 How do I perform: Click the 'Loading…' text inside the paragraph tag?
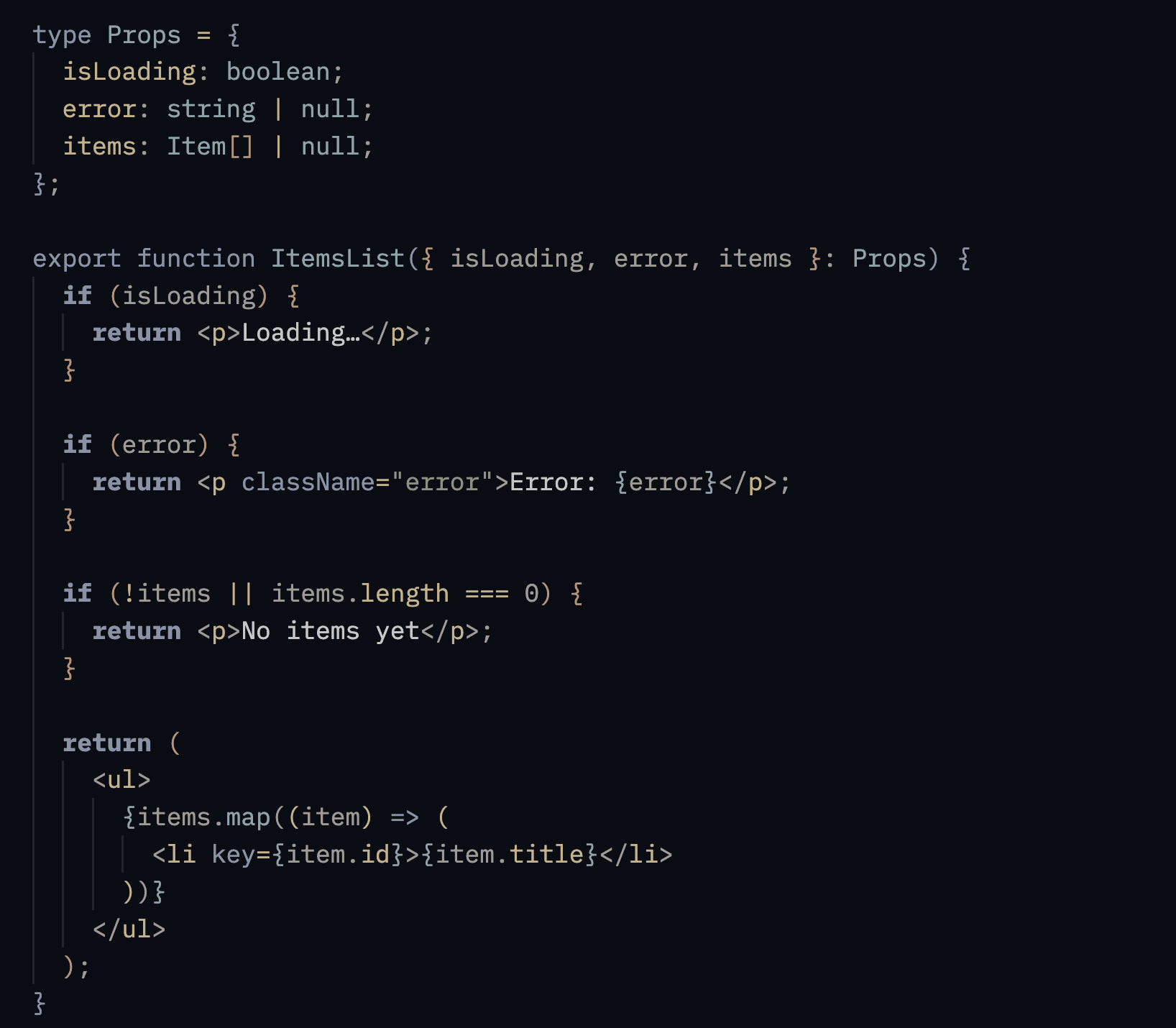click(x=300, y=333)
